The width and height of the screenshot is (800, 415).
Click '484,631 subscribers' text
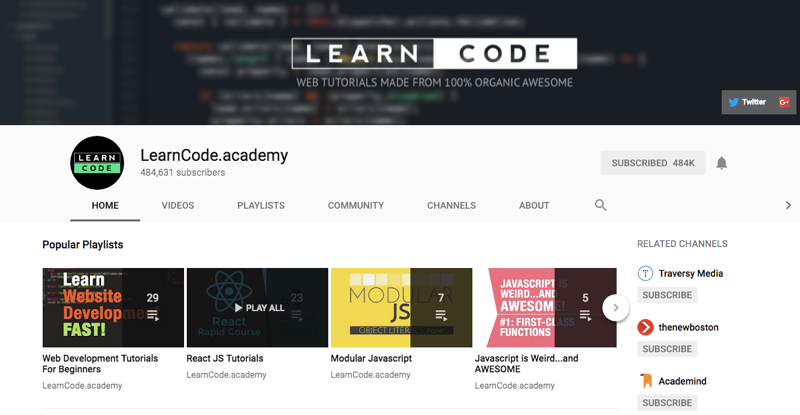(183, 173)
